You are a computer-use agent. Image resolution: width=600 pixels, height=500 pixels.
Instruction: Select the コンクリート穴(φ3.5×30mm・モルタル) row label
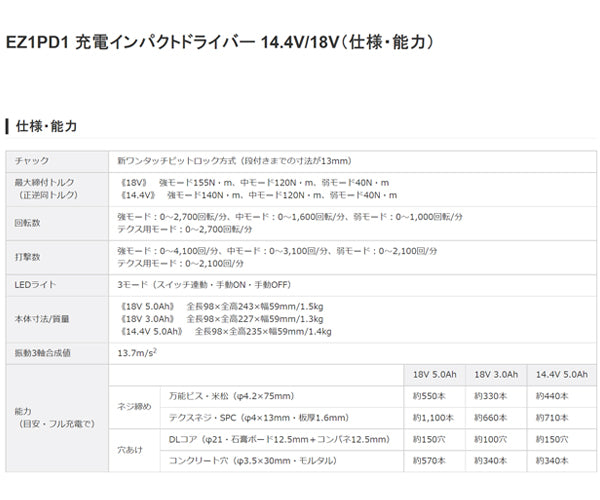coord(253,461)
